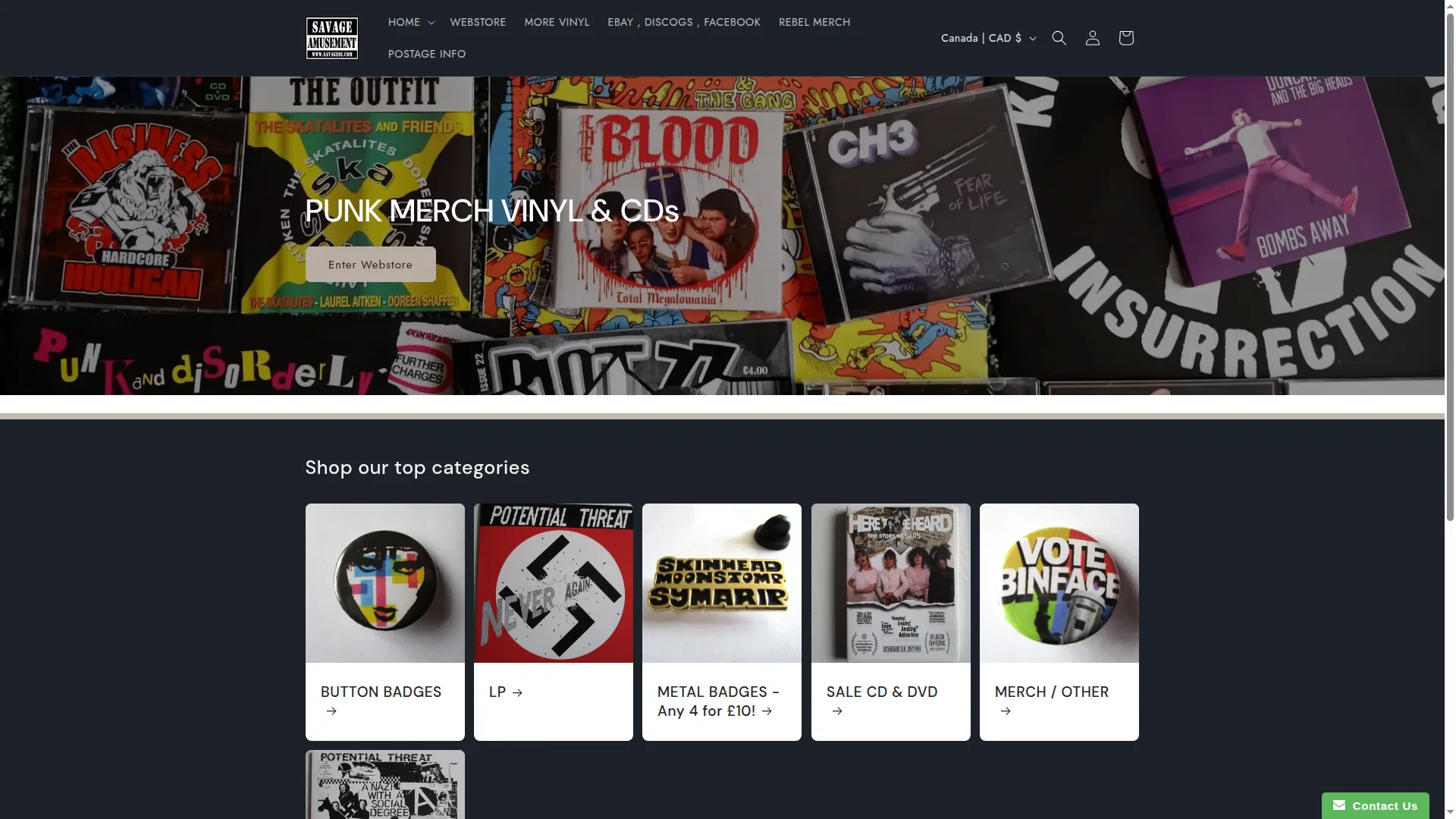Click arrow after Any 4 for £10!
Image resolution: width=1456 pixels, height=819 pixels.
[x=767, y=711]
